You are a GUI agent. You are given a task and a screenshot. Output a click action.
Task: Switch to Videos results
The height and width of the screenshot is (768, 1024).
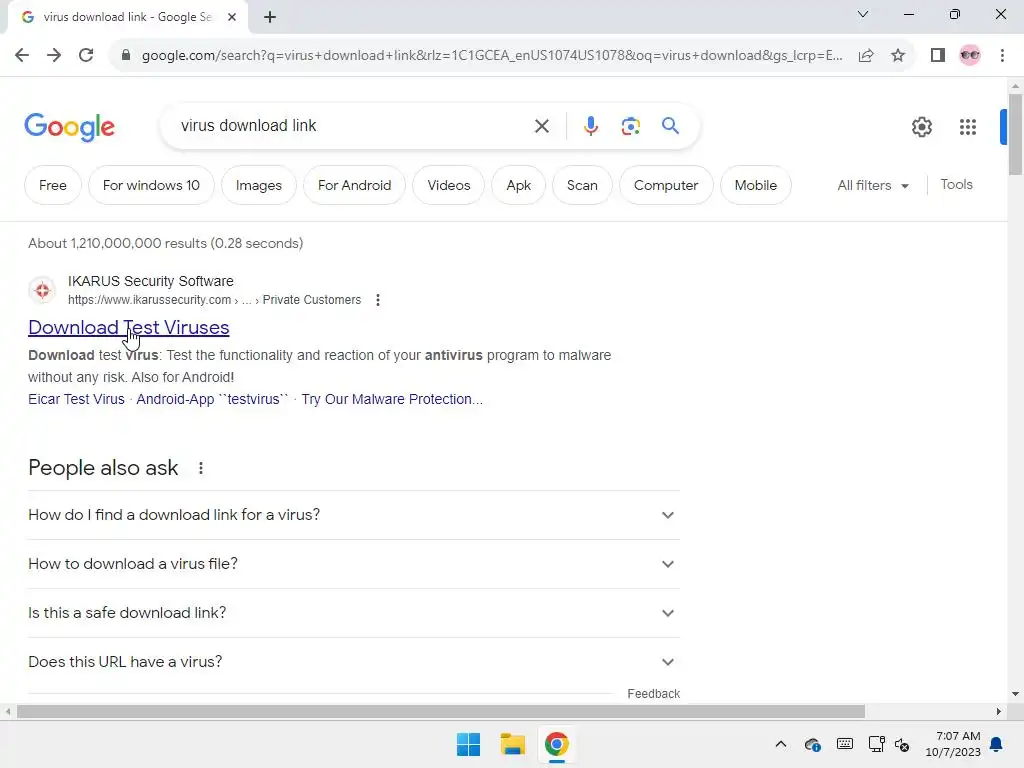[x=449, y=185]
